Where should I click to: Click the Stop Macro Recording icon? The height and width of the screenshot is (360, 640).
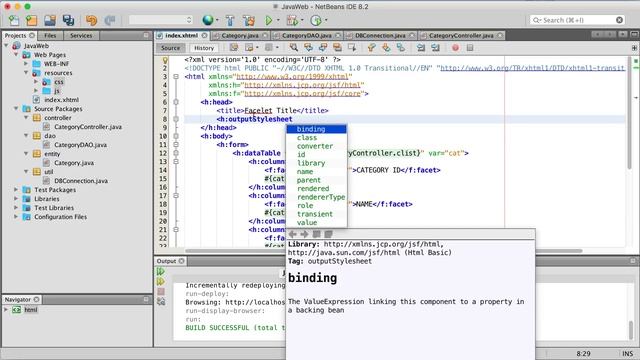click(x=470, y=48)
